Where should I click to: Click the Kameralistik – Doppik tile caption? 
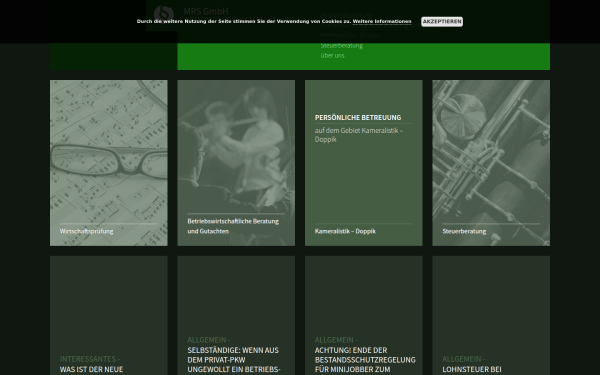click(345, 231)
